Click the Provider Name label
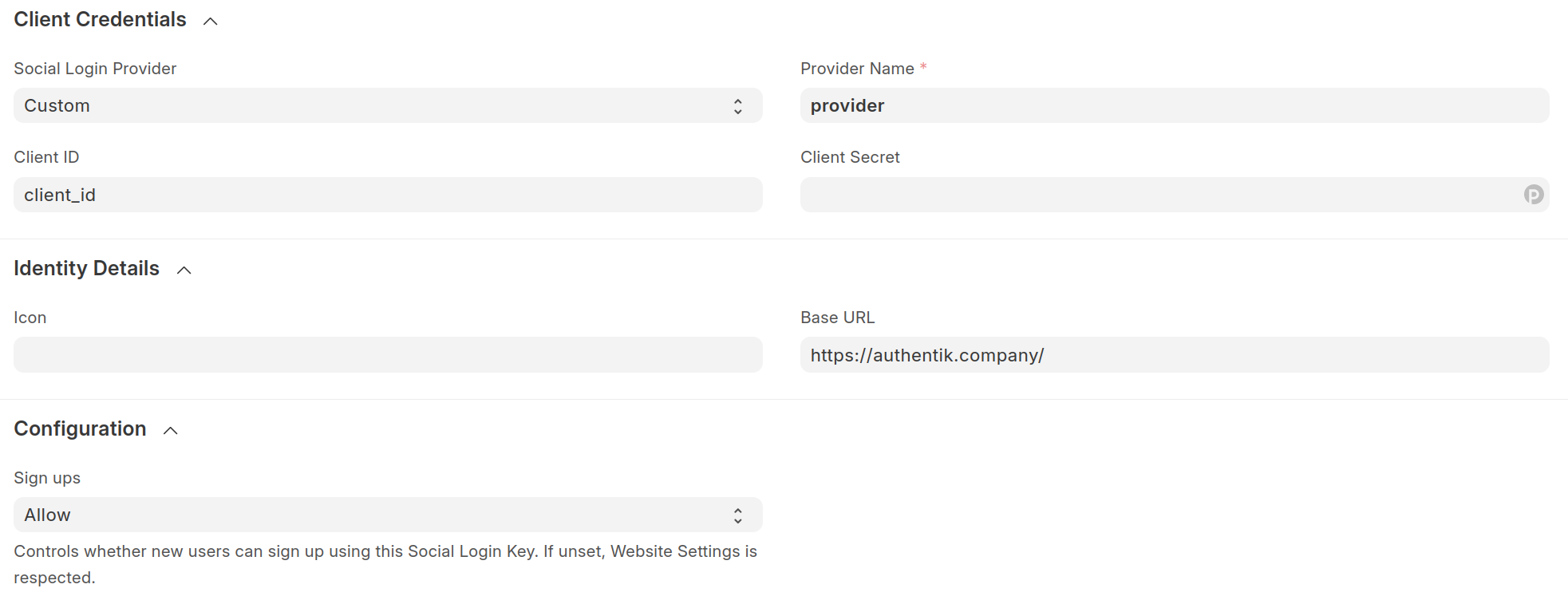The image size is (1568, 604). click(x=857, y=69)
